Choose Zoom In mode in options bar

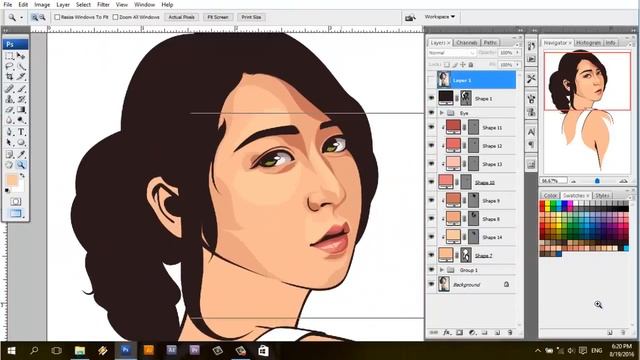tap(34, 17)
